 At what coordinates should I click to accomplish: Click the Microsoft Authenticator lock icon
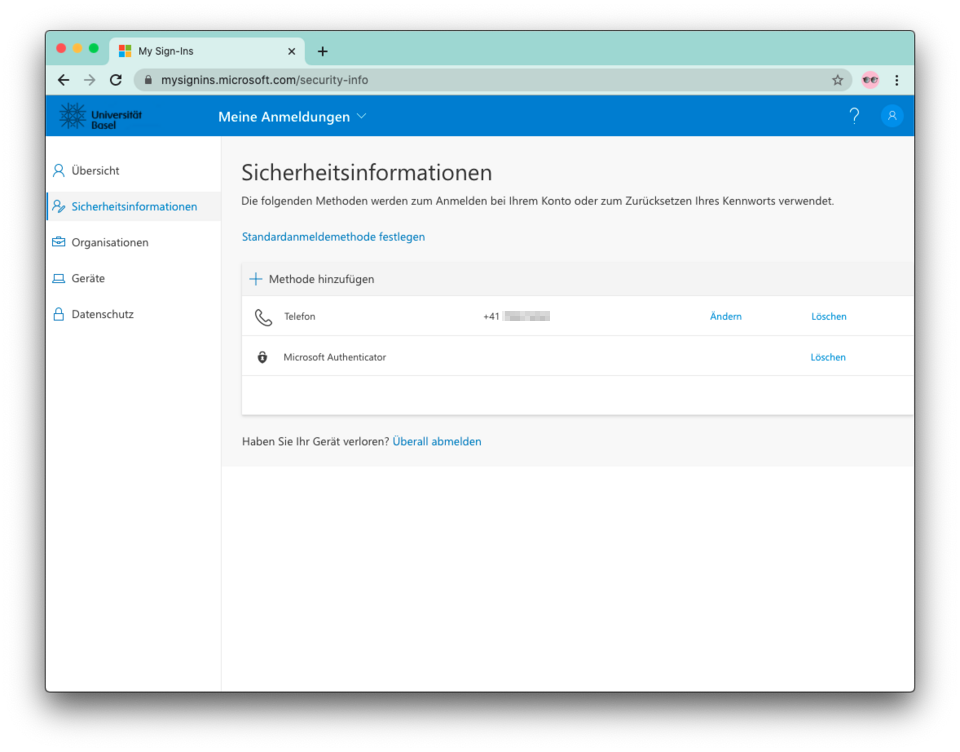click(263, 357)
